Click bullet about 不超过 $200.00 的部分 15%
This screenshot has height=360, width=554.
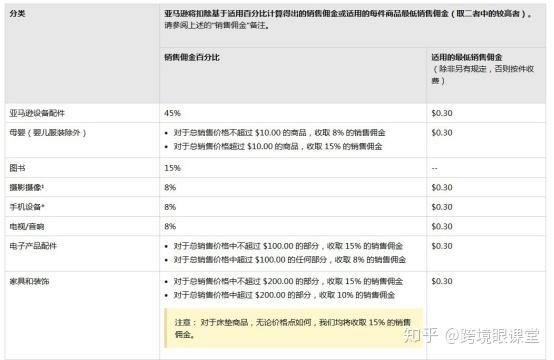pyautogui.click(x=288, y=282)
